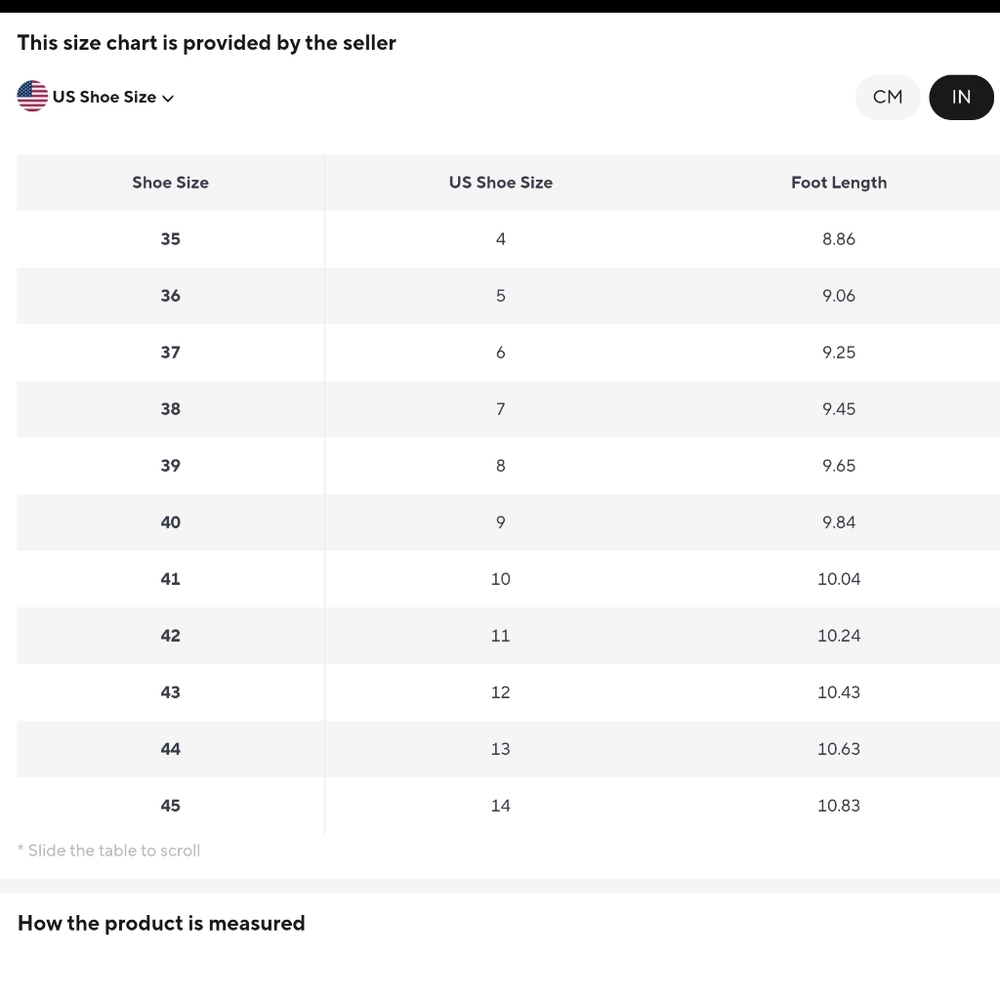Image resolution: width=1000 pixels, height=999 pixels.
Task: Click the 'Slide the table to scroll' hint
Action: point(108,850)
